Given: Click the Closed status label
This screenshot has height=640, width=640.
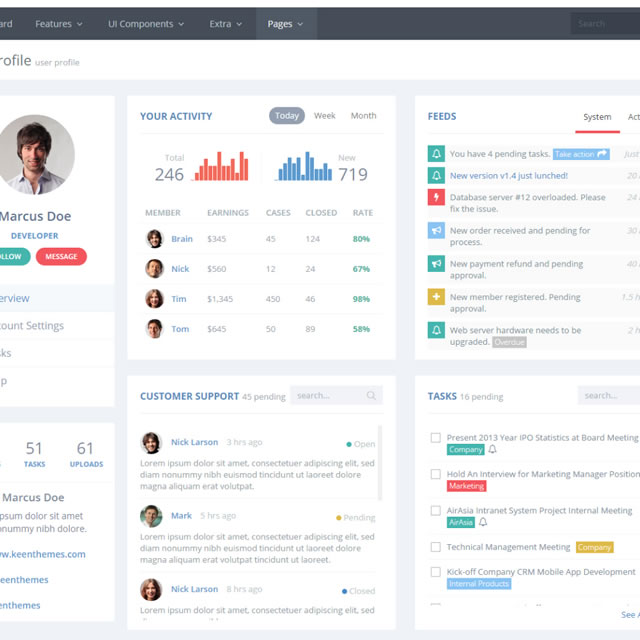Looking at the screenshot, I should pos(358,591).
